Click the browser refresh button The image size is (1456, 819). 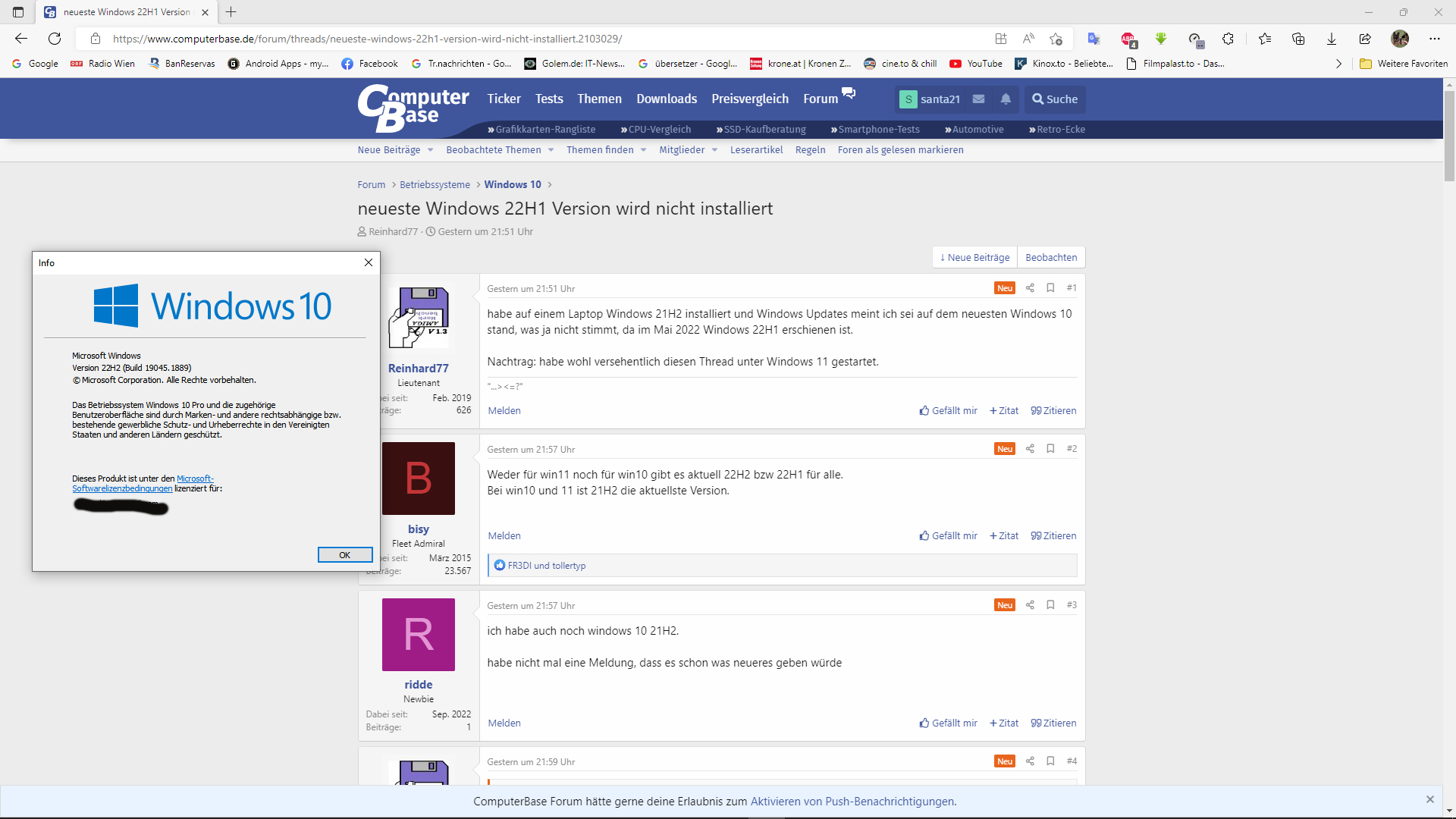(55, 39)
